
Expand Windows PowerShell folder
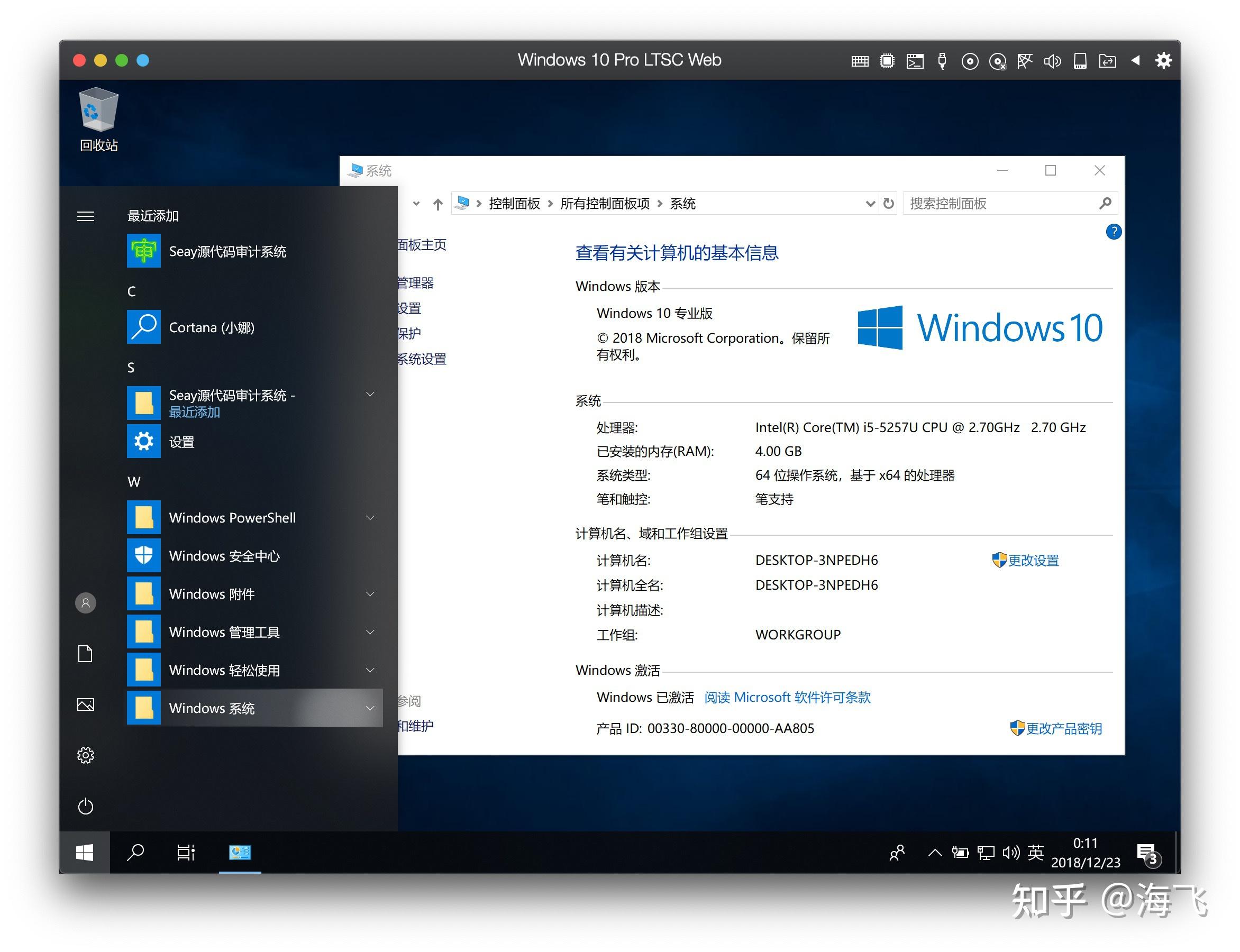(369, 517)
